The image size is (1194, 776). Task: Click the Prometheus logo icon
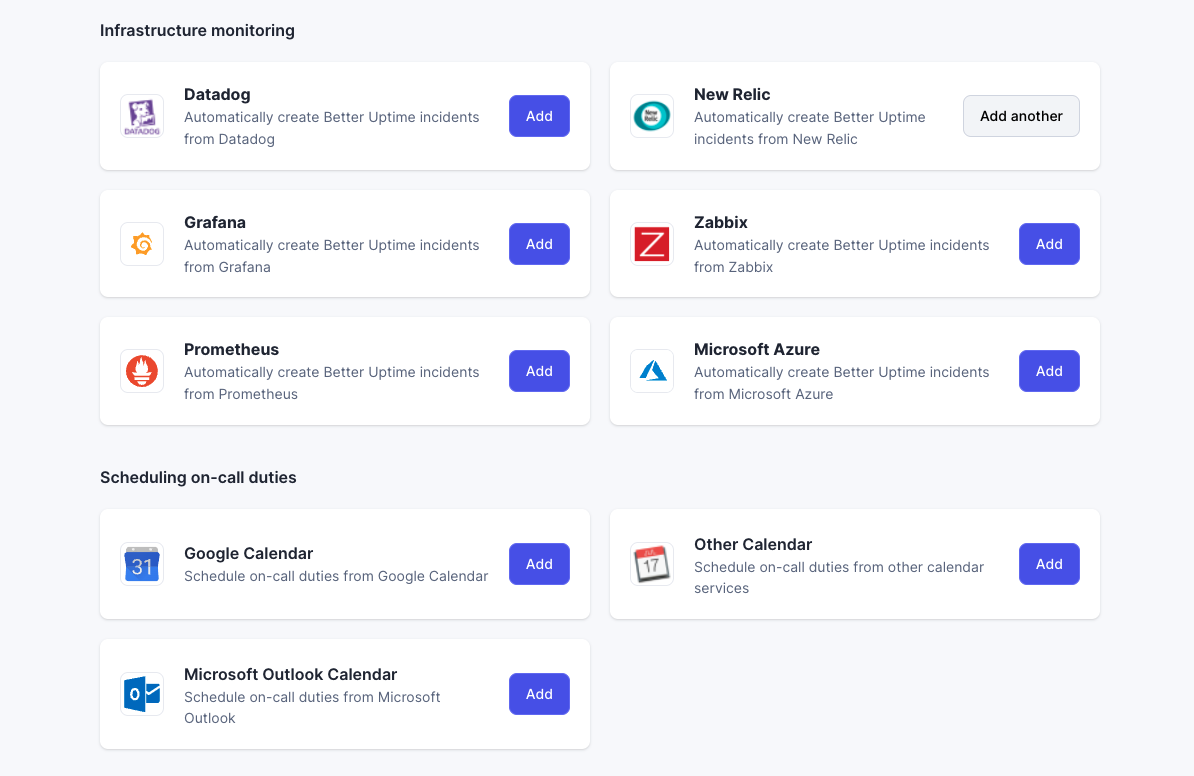(x=142, y=371)
